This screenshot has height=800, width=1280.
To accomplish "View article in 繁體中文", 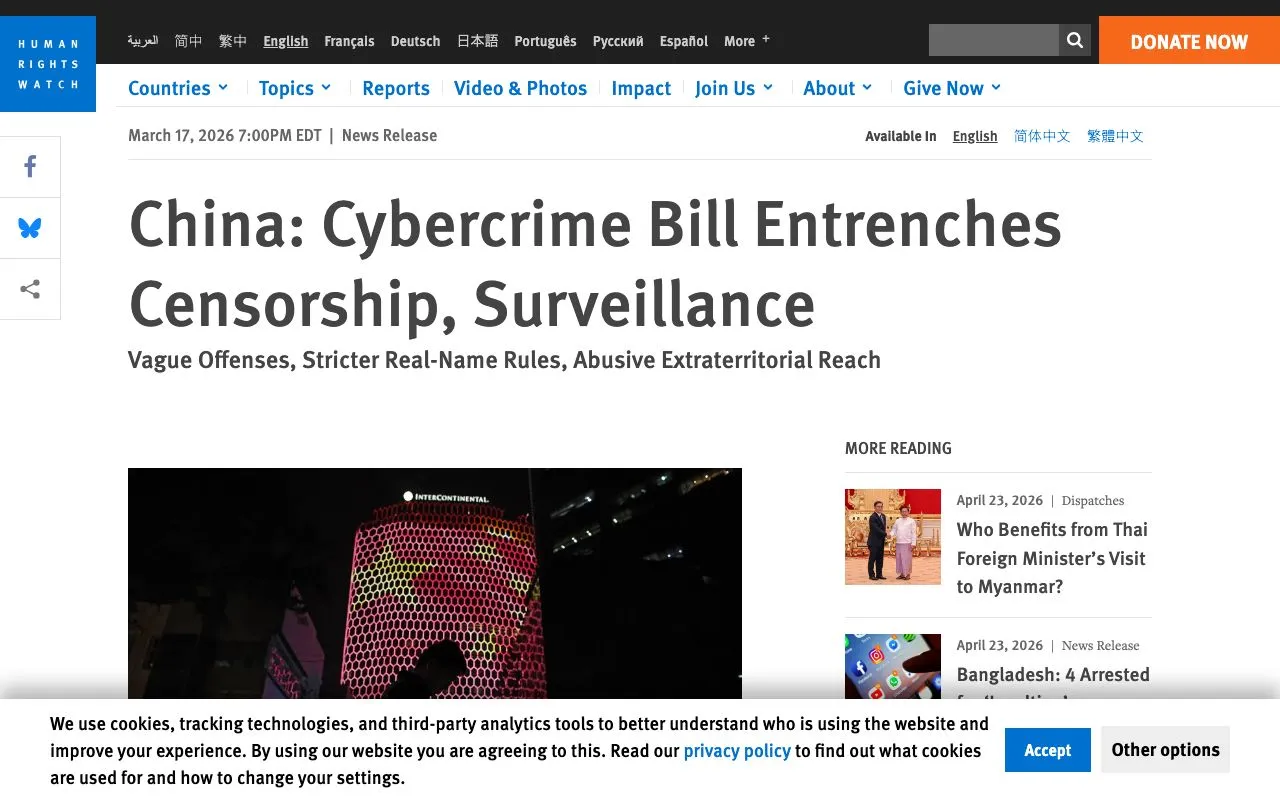I will point(1115,136).
